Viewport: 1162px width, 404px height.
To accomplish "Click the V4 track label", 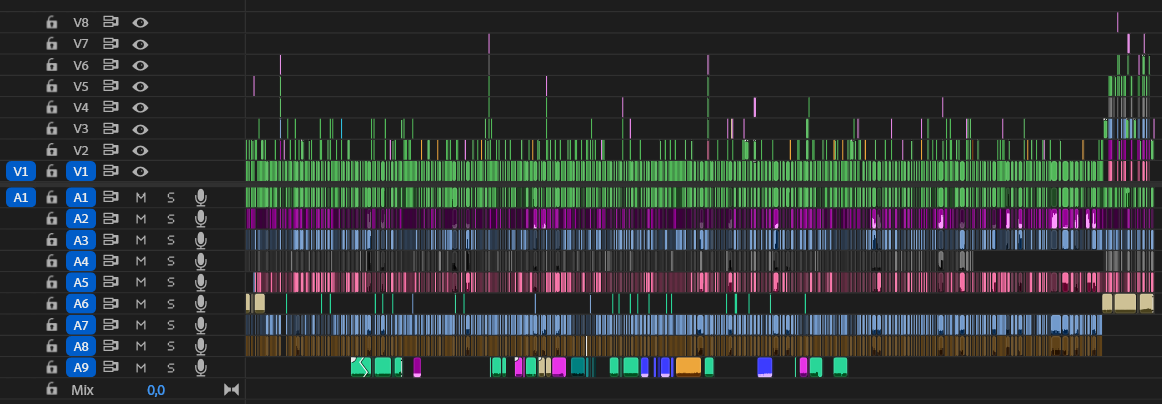I will coord(81,107).
